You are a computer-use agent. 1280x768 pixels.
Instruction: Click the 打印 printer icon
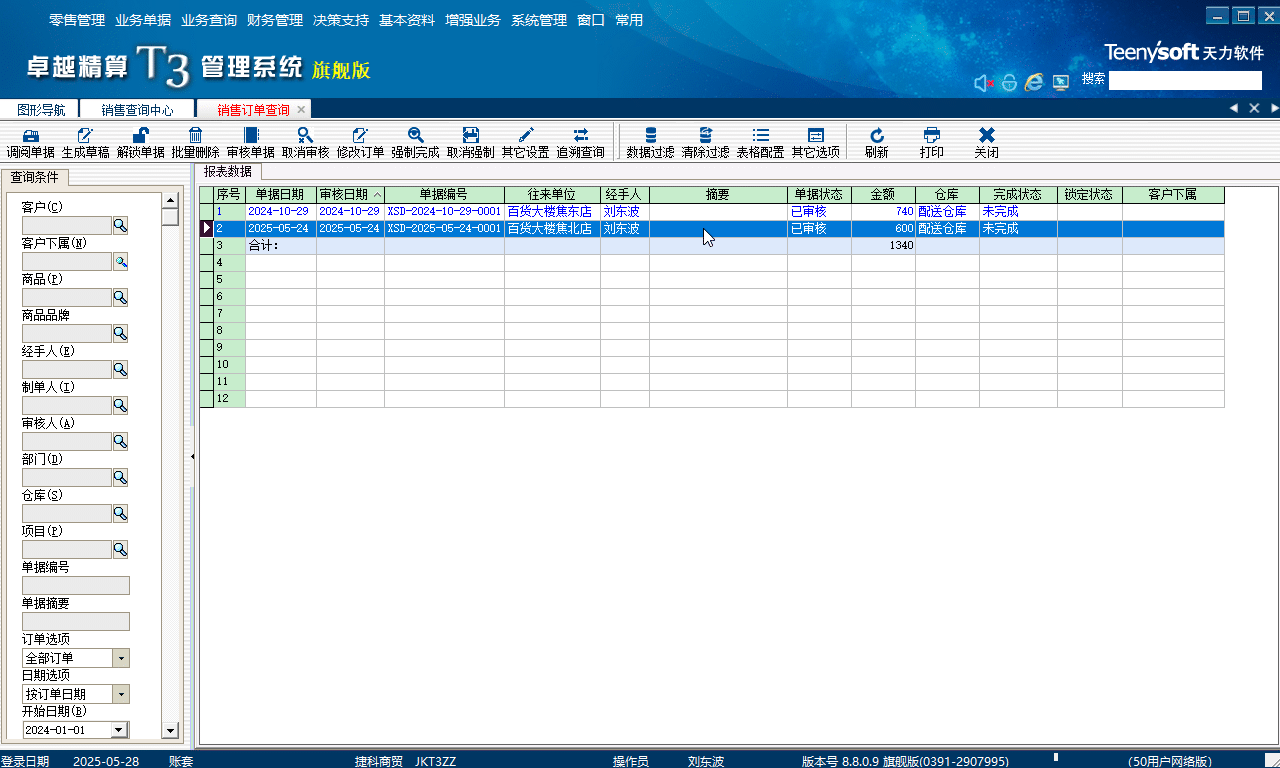tap(931, 136)
